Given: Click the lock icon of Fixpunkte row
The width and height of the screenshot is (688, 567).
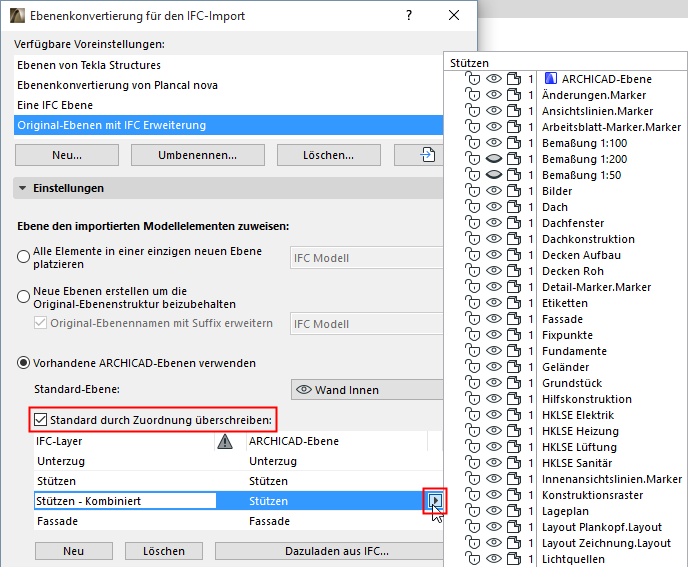Looking at the screenshot, I should (x=473, y=335).
